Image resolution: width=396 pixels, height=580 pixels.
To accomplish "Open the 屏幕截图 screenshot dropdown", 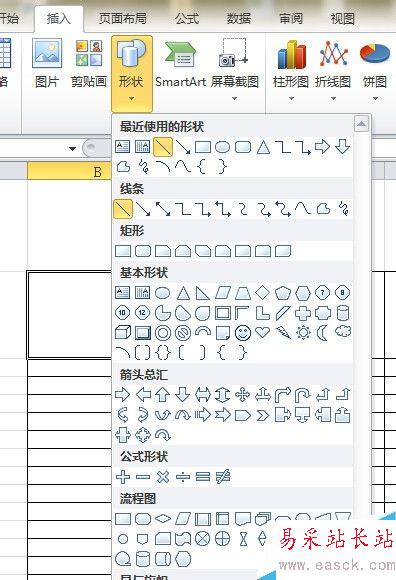I will 234,70.
